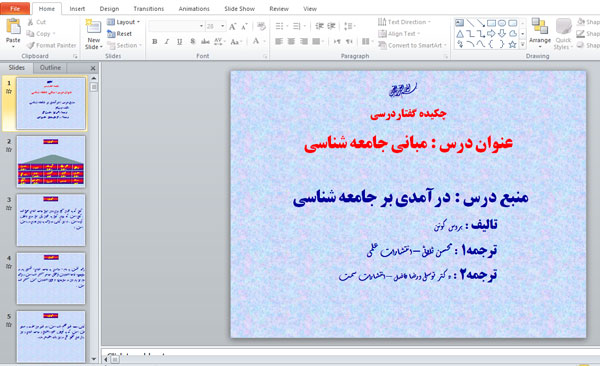Close the slides thumbnail pane
The width and height of the screenshot is (600, 366).
(93, 68)
